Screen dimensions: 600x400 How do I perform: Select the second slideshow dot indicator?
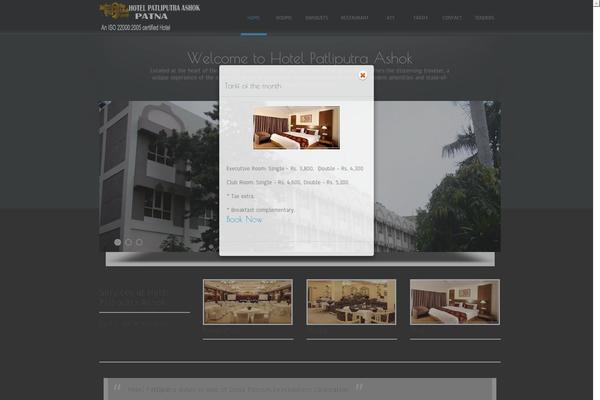click(x=128, y=242)
